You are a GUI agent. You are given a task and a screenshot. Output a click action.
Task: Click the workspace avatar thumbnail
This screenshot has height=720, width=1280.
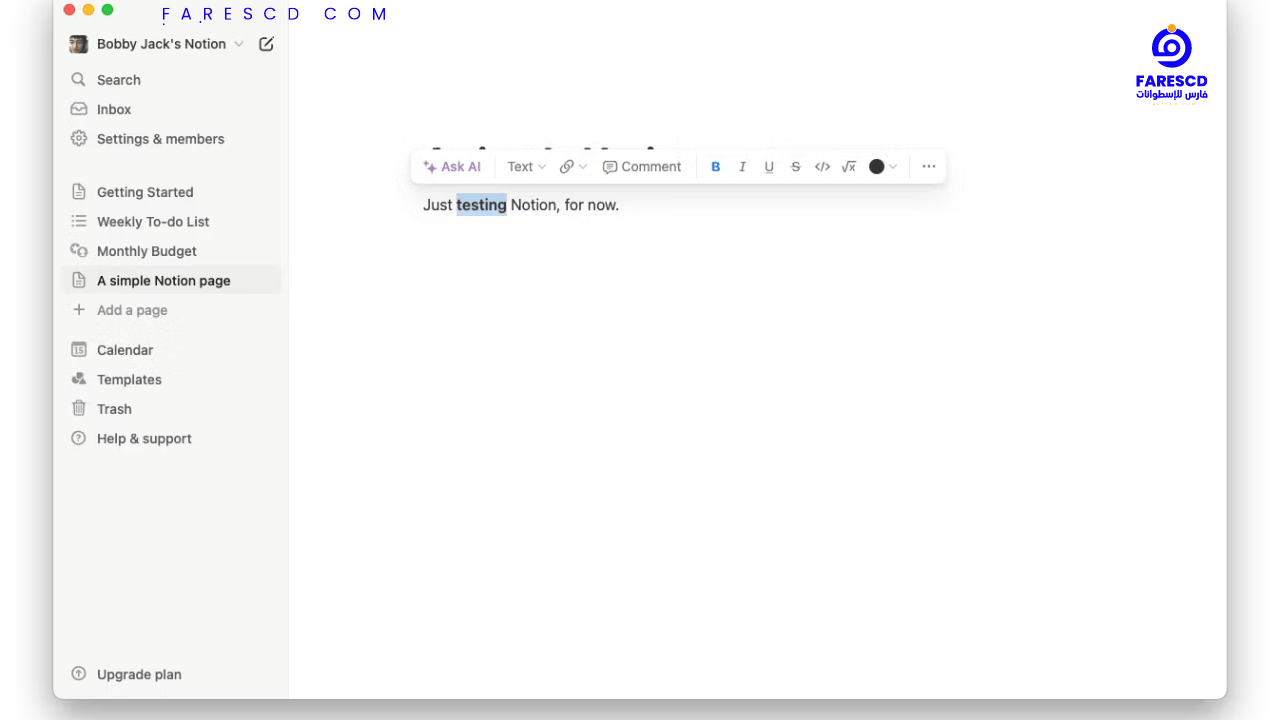[x=78, y=44]
